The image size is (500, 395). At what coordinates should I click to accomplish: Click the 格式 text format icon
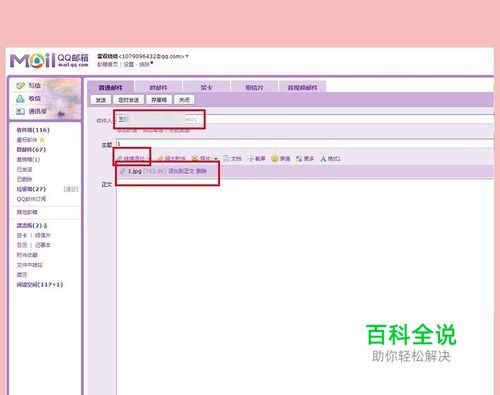[x=323, y=159]
